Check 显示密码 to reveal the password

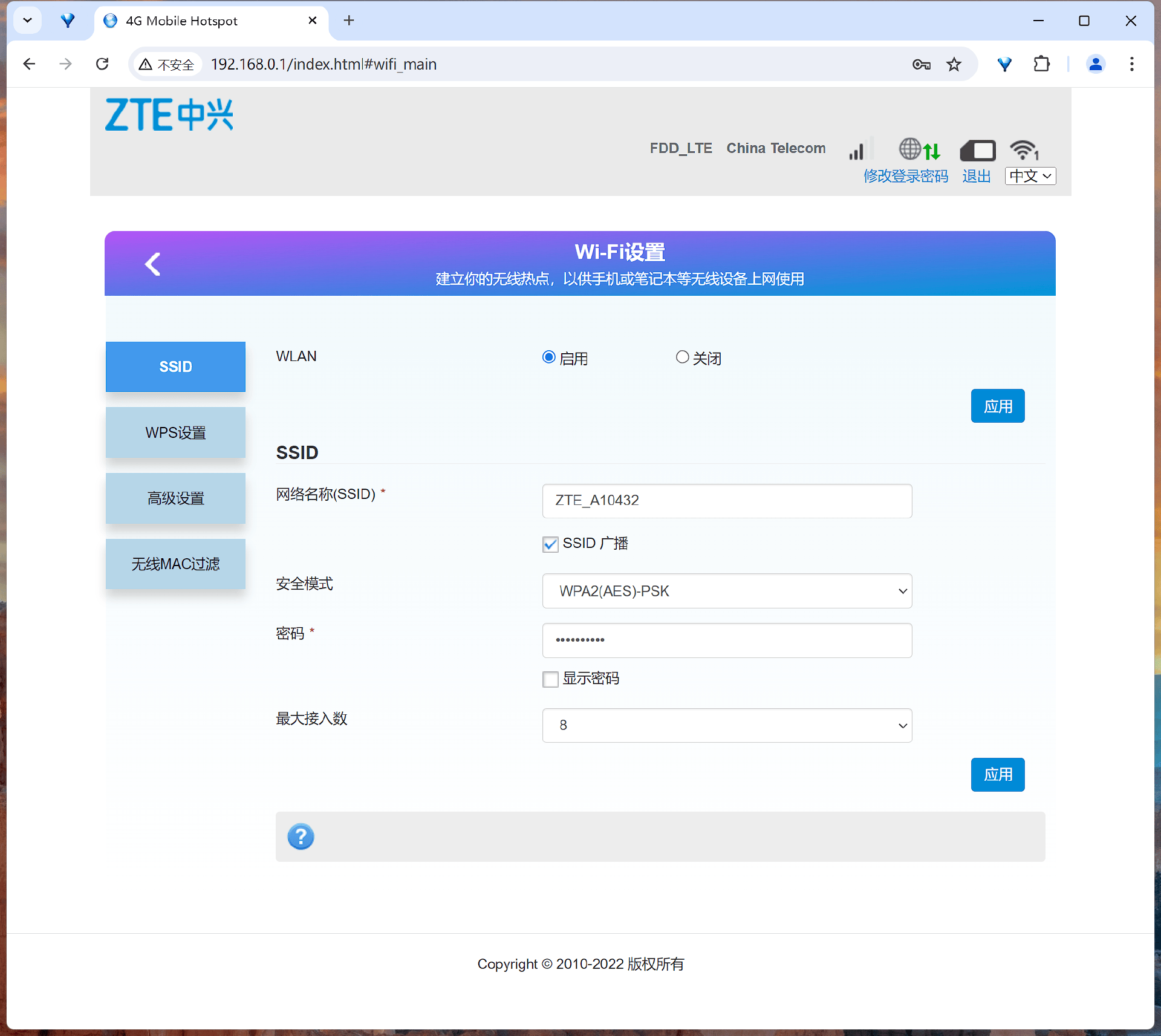coord(550,679)
